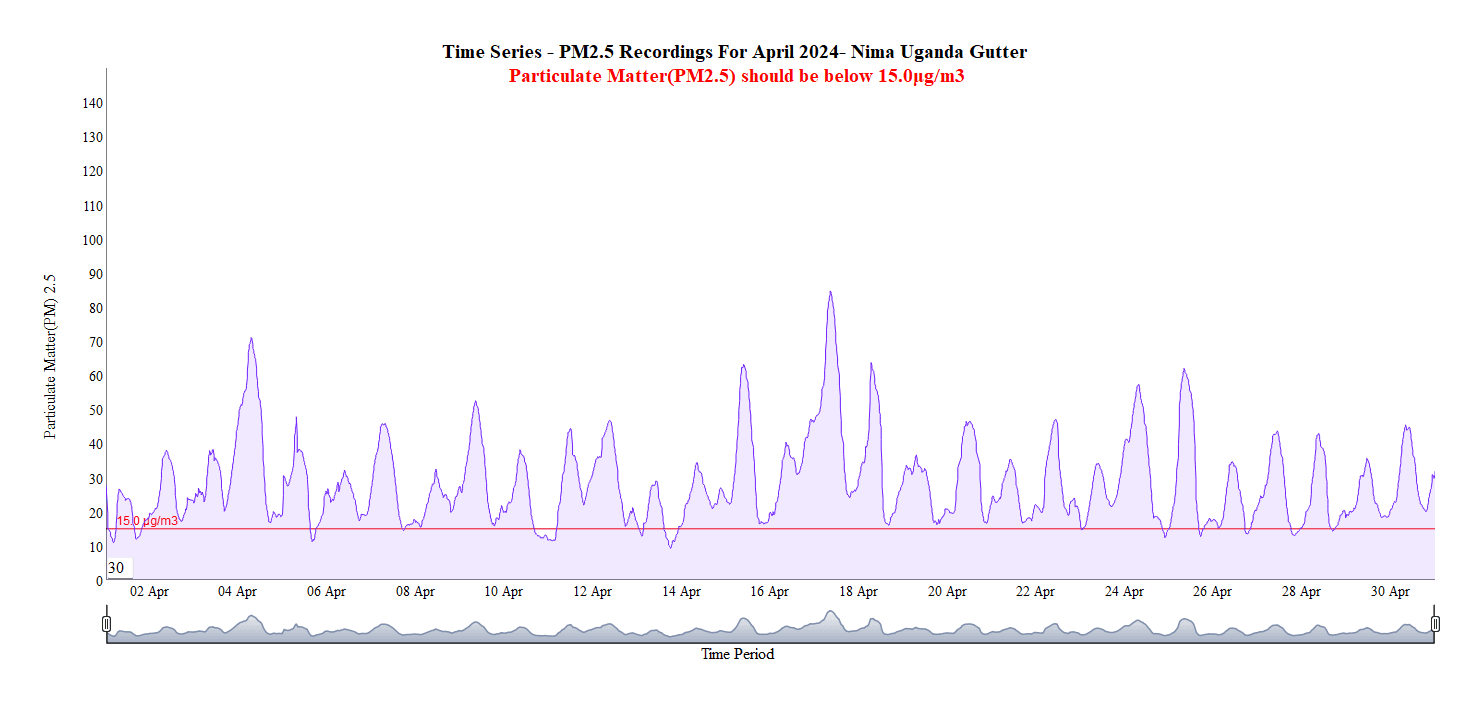Click the 24 Apr x-axis date label

(1124, 592)
